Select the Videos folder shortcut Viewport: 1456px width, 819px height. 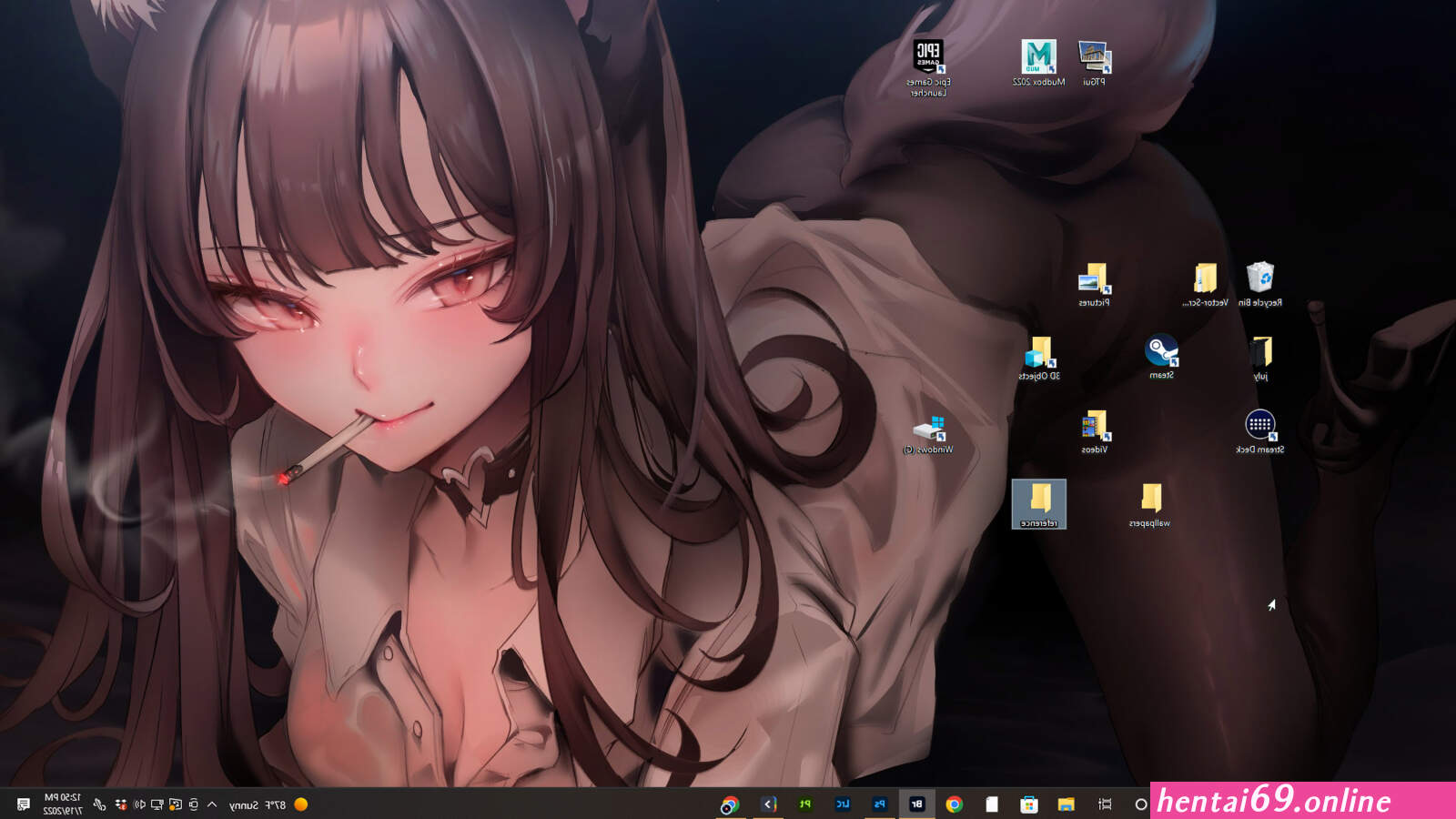pyautogui.click(x=1094, y=432)
